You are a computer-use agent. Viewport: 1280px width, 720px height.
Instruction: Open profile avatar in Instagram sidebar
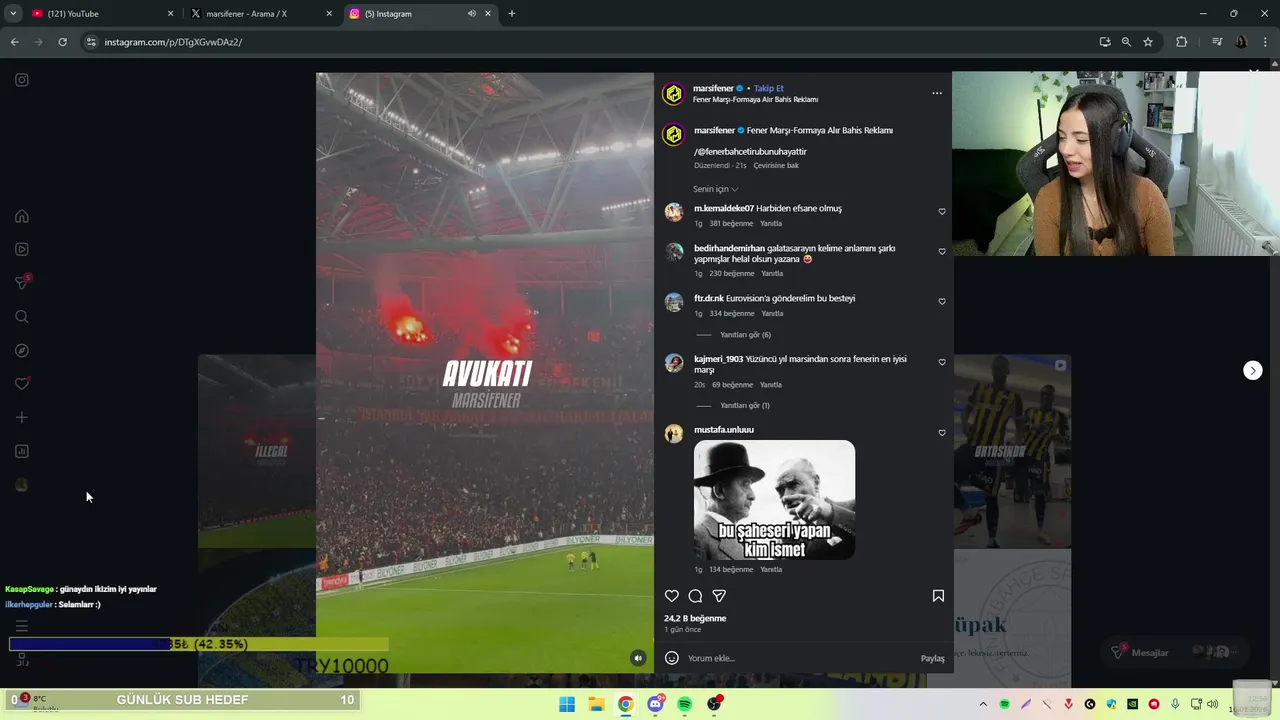22,485
